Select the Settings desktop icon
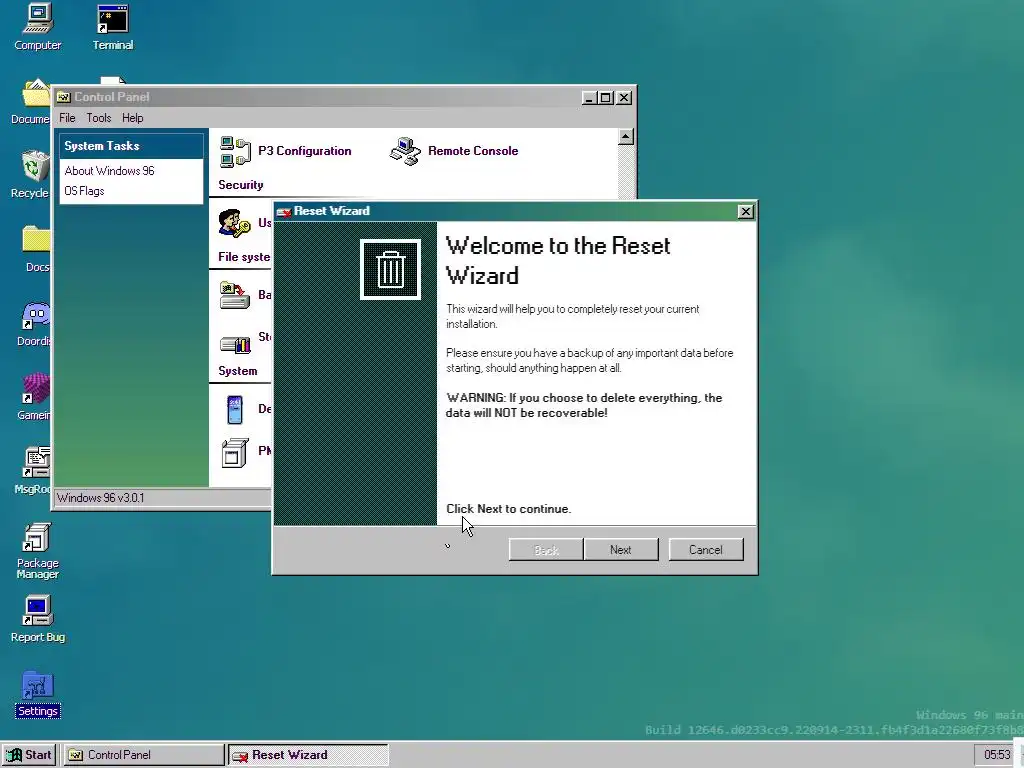 tap(37, 695)
